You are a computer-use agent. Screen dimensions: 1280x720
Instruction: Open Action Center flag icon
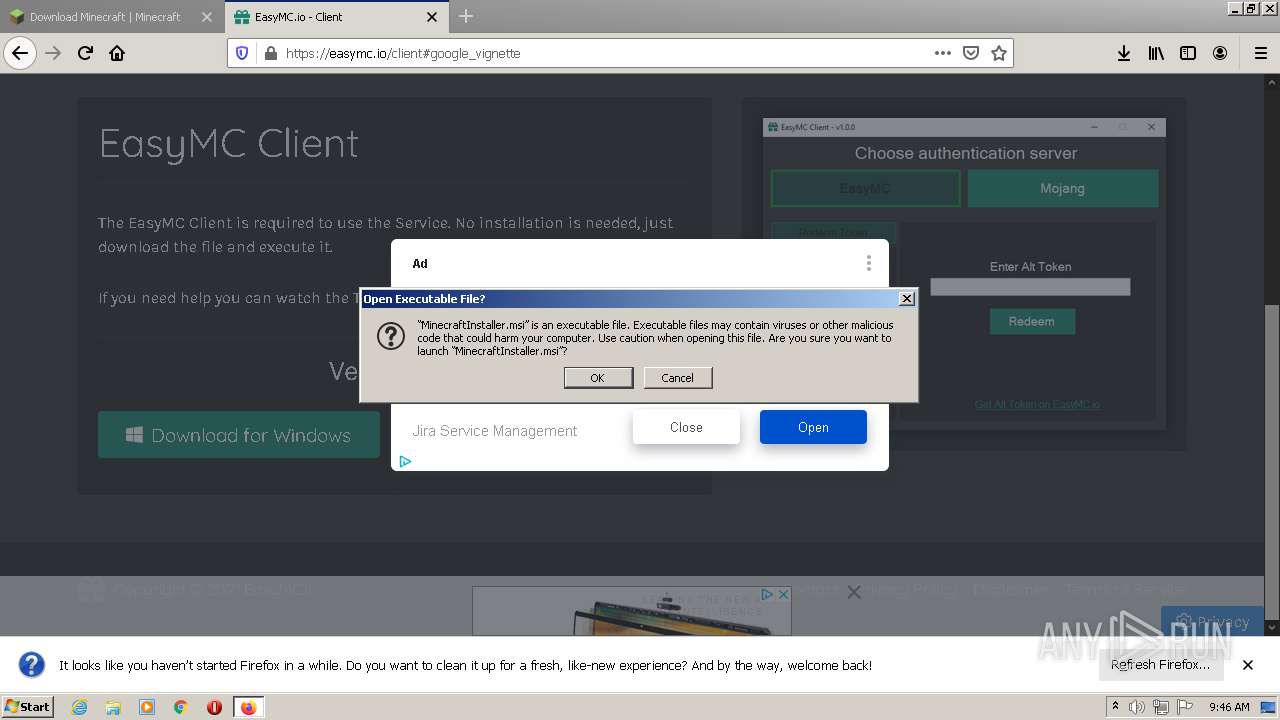click(1185, 707)
